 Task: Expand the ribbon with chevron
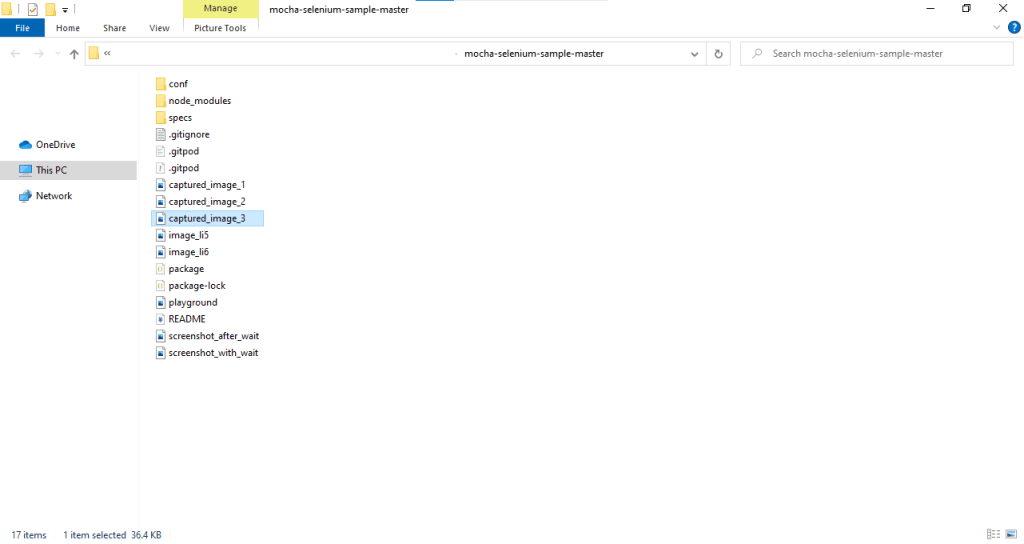(x=997, y=27)
